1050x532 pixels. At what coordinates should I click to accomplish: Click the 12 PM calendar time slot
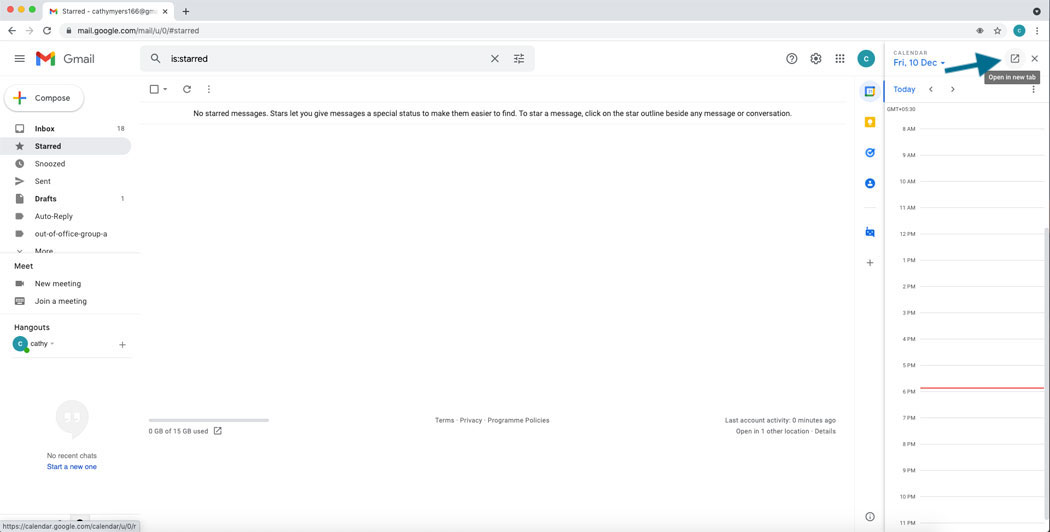pyautogui.click(x=982, y=247)
